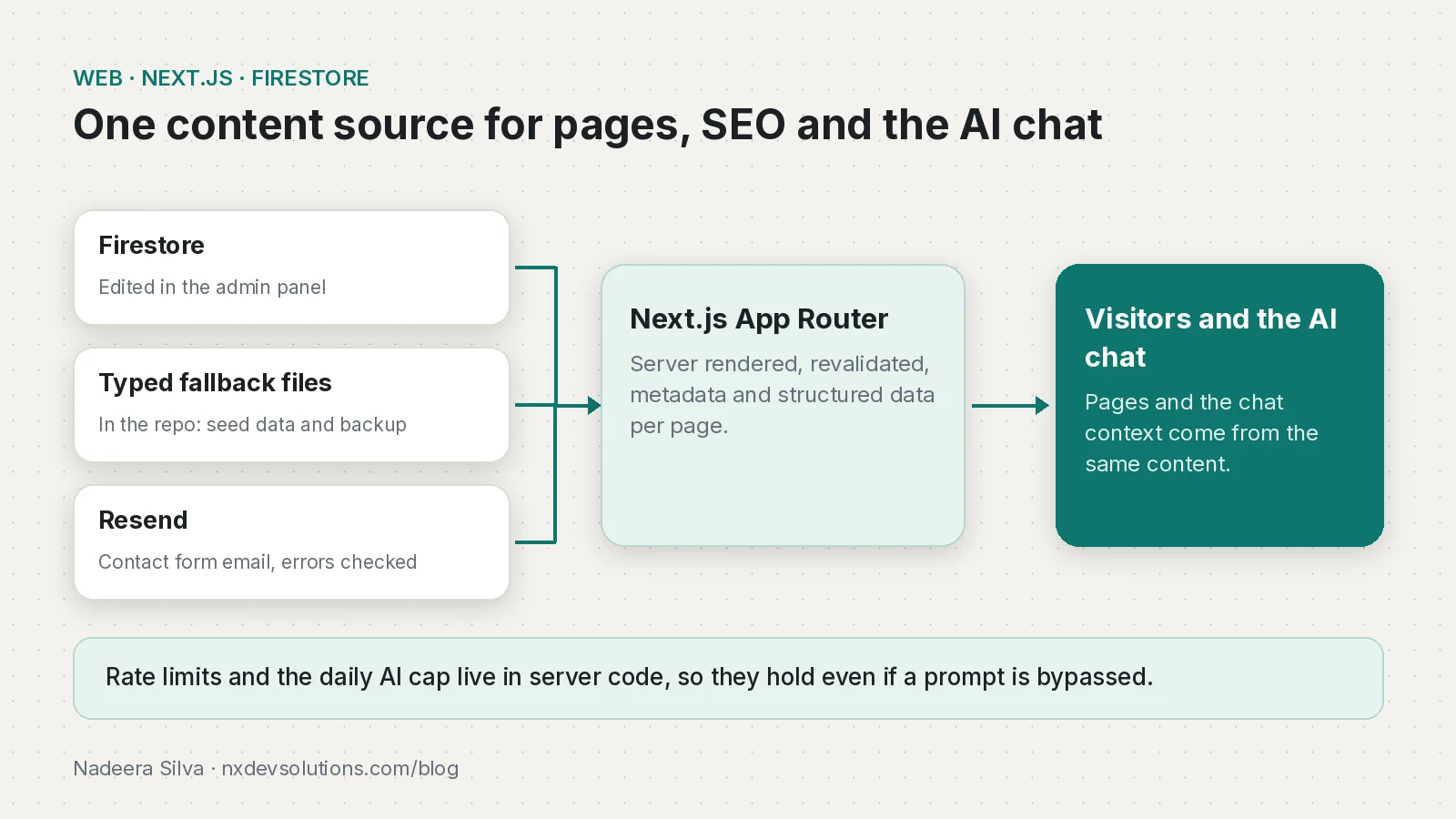Click 'In the repo: seed data and backup'
The height and width of the screenshot is (819, 1456).
click(252, 425)
